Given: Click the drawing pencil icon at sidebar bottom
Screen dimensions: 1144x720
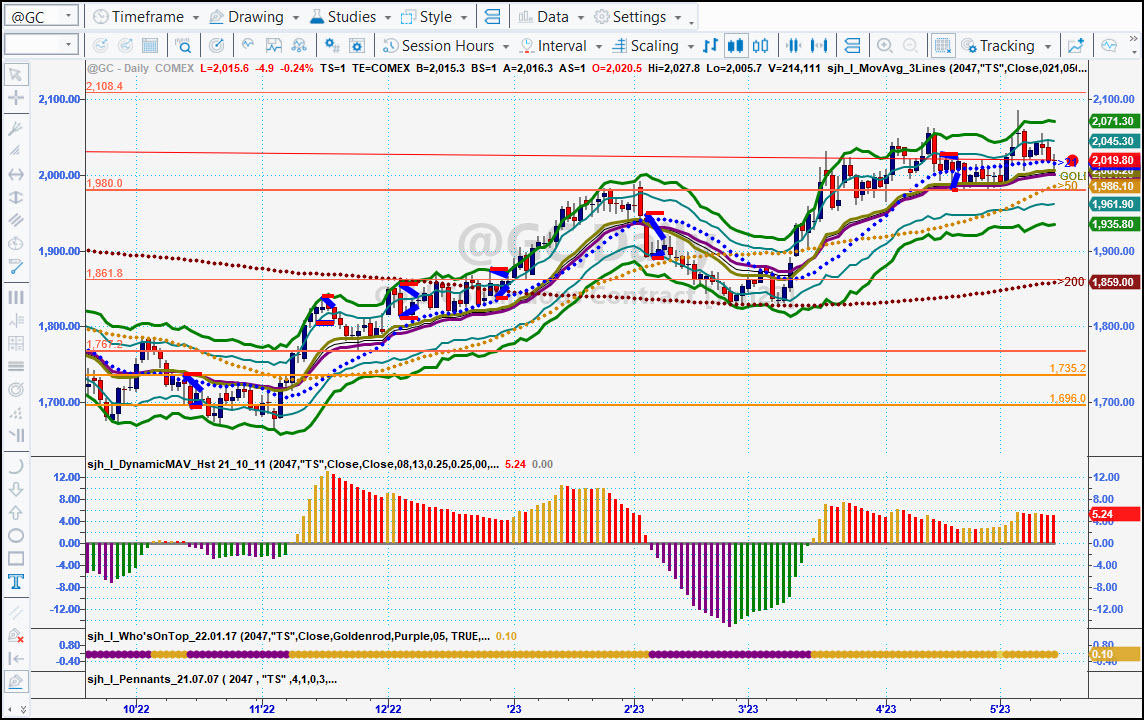Looking at the screenshot, I should (15, 682).
